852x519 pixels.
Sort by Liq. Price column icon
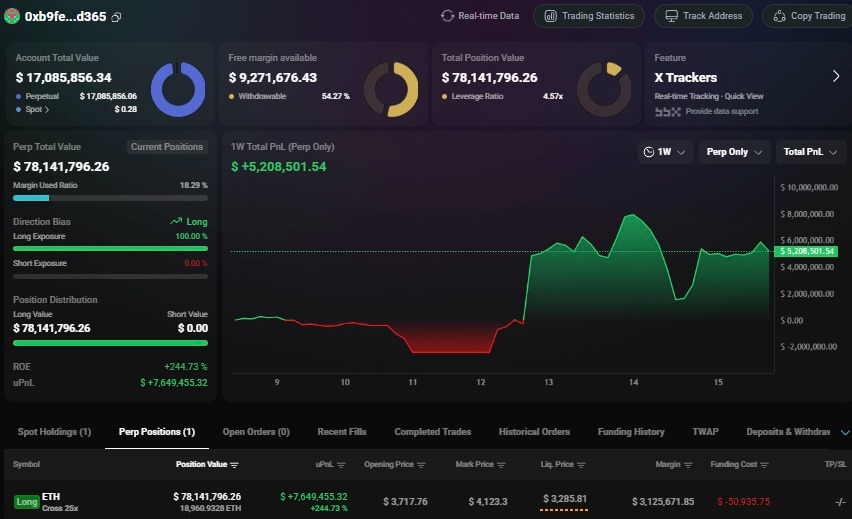(591, 465)
